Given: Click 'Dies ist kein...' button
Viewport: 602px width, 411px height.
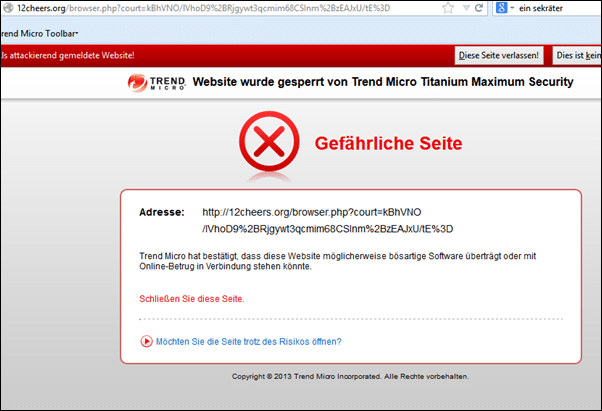Looking at the screenshot, I should (577, 56).
